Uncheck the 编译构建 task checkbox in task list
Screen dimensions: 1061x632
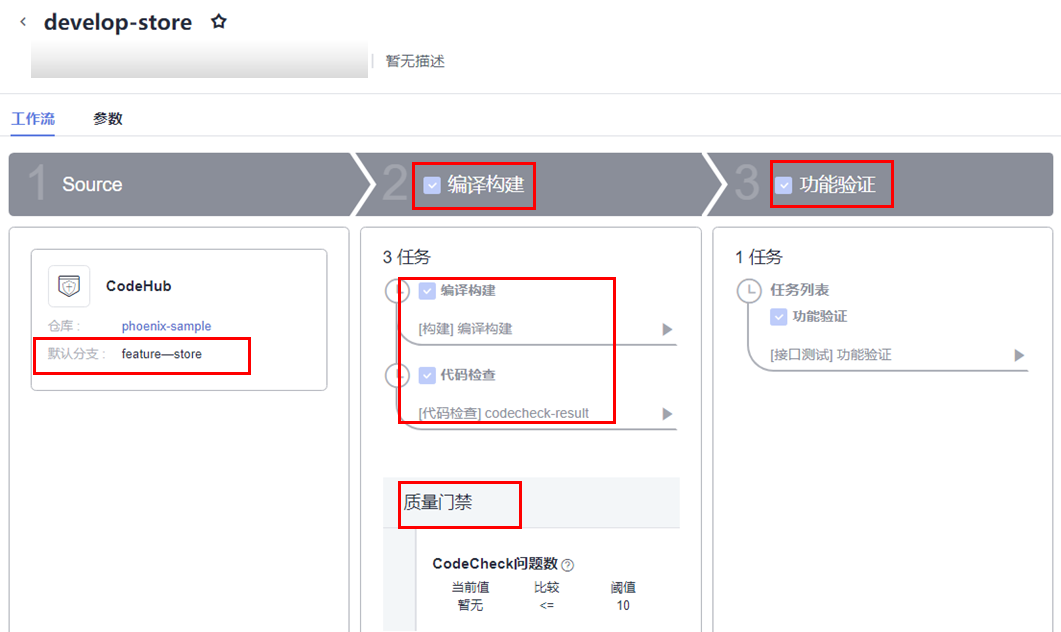[427, 291]
